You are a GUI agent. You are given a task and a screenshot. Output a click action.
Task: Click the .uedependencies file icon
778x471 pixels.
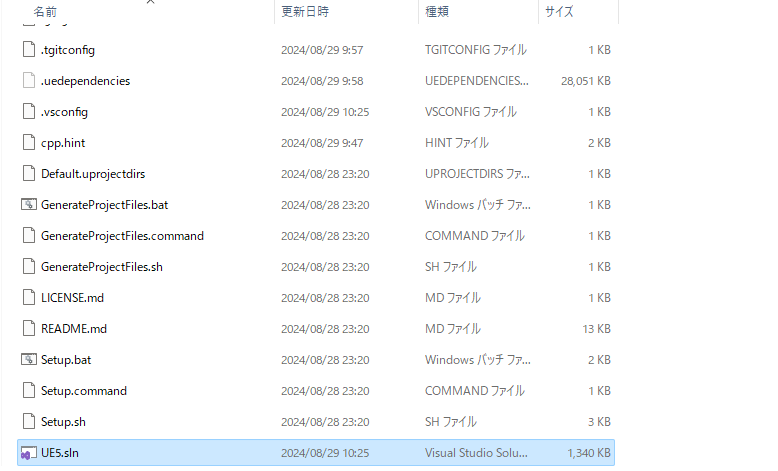[29, 80]
